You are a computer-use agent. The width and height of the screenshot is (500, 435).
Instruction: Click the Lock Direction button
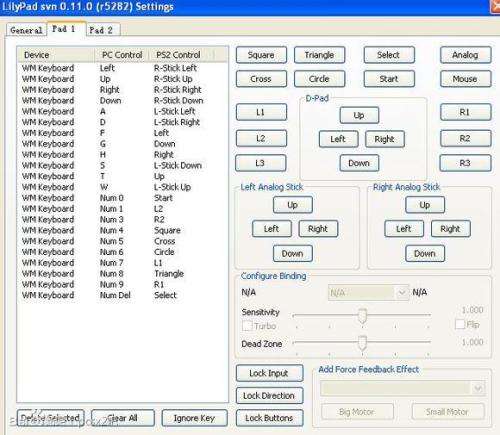pyautogui.click(x=269, y=396)
